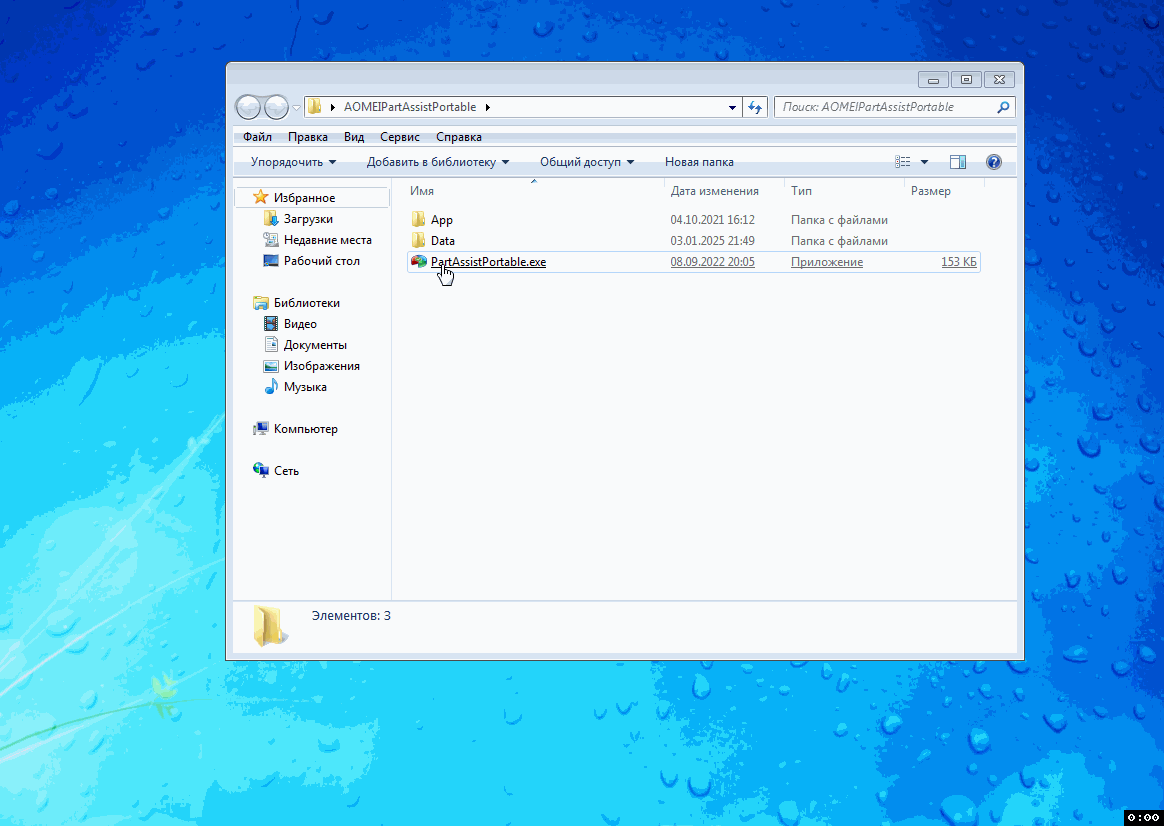The width and height of the screenshot is (1164, 826).
Task: Click the Недавние места icon
Action: [x=271, y=240]
